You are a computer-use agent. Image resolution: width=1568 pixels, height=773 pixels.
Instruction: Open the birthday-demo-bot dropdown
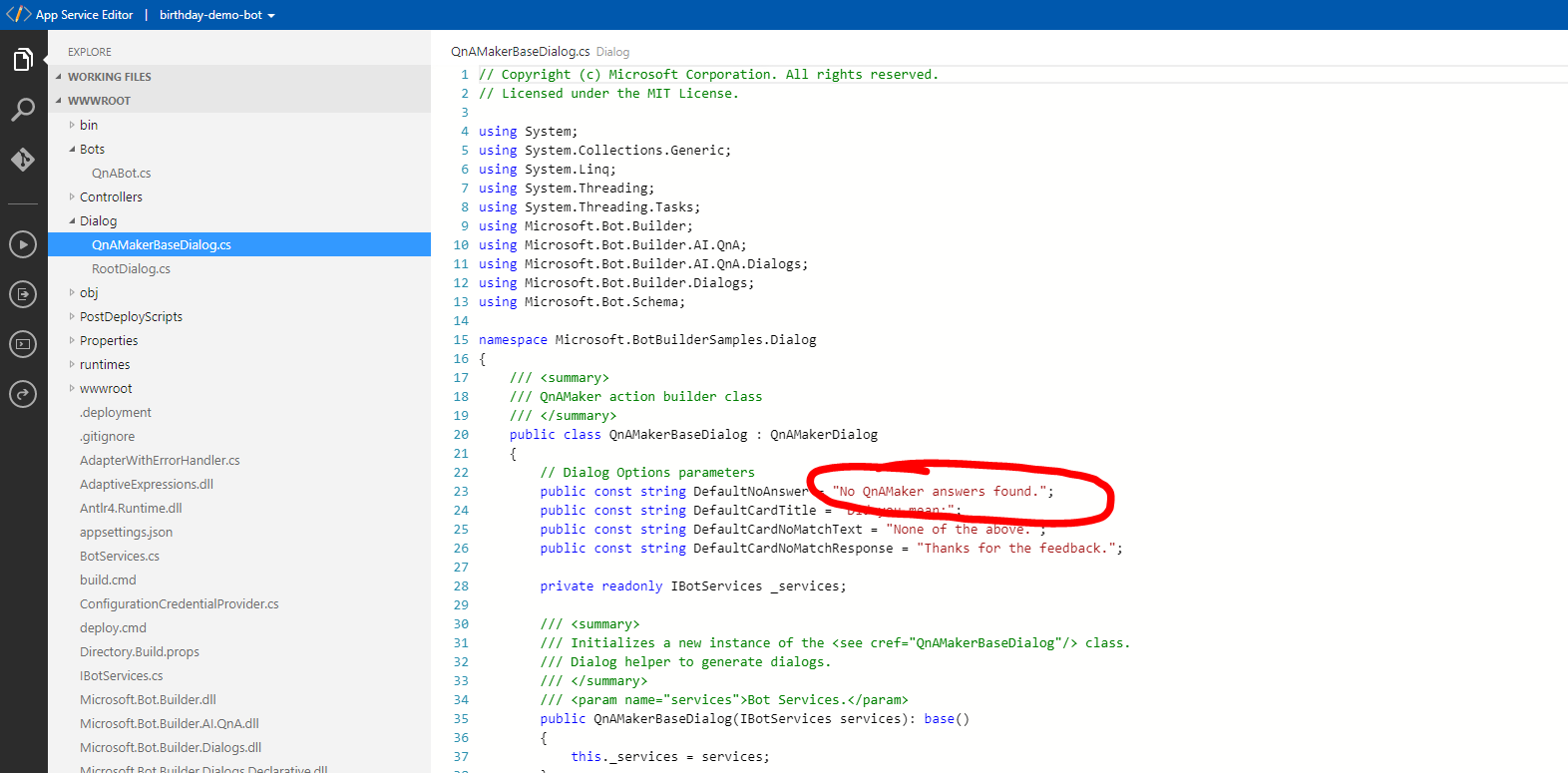[217, 15]
